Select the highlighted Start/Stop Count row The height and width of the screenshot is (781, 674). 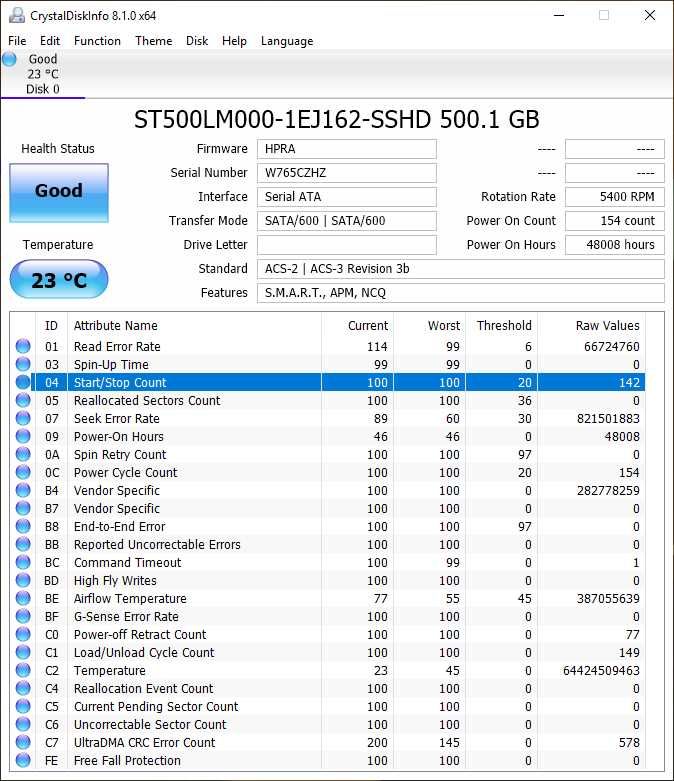[339, 382]
